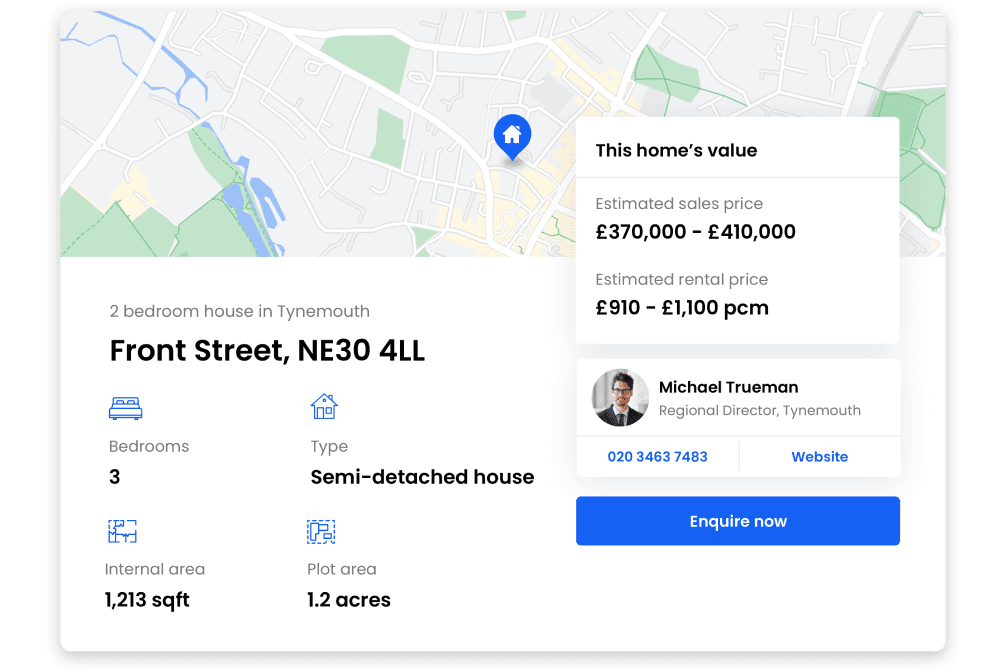Viewport: 1000px width, 672px height.
Task: Click the 2 bedroom house in Tynemouth subtitle
Action: coord(239,311)
